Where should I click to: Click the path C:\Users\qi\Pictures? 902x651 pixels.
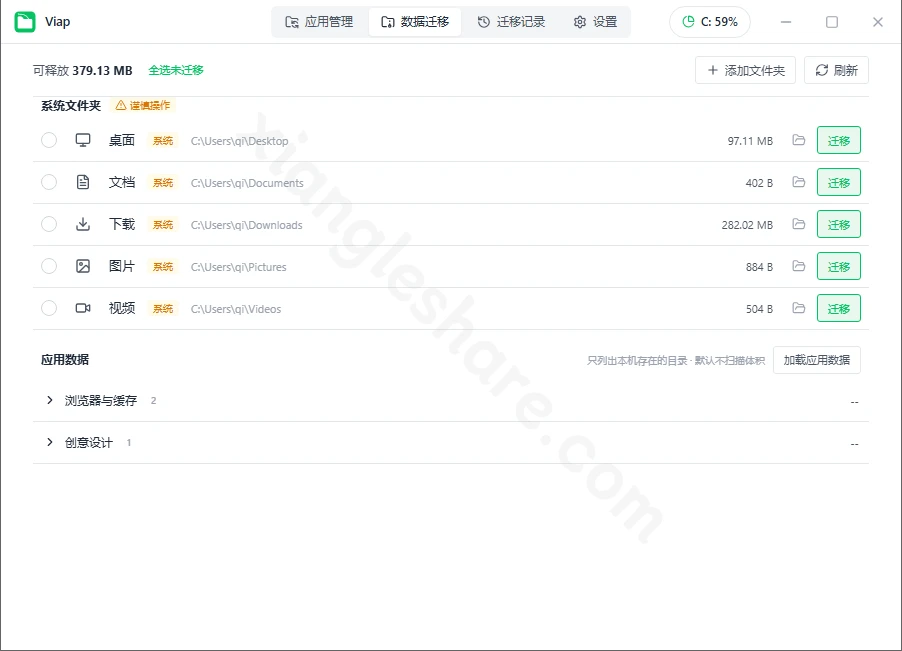238,267
